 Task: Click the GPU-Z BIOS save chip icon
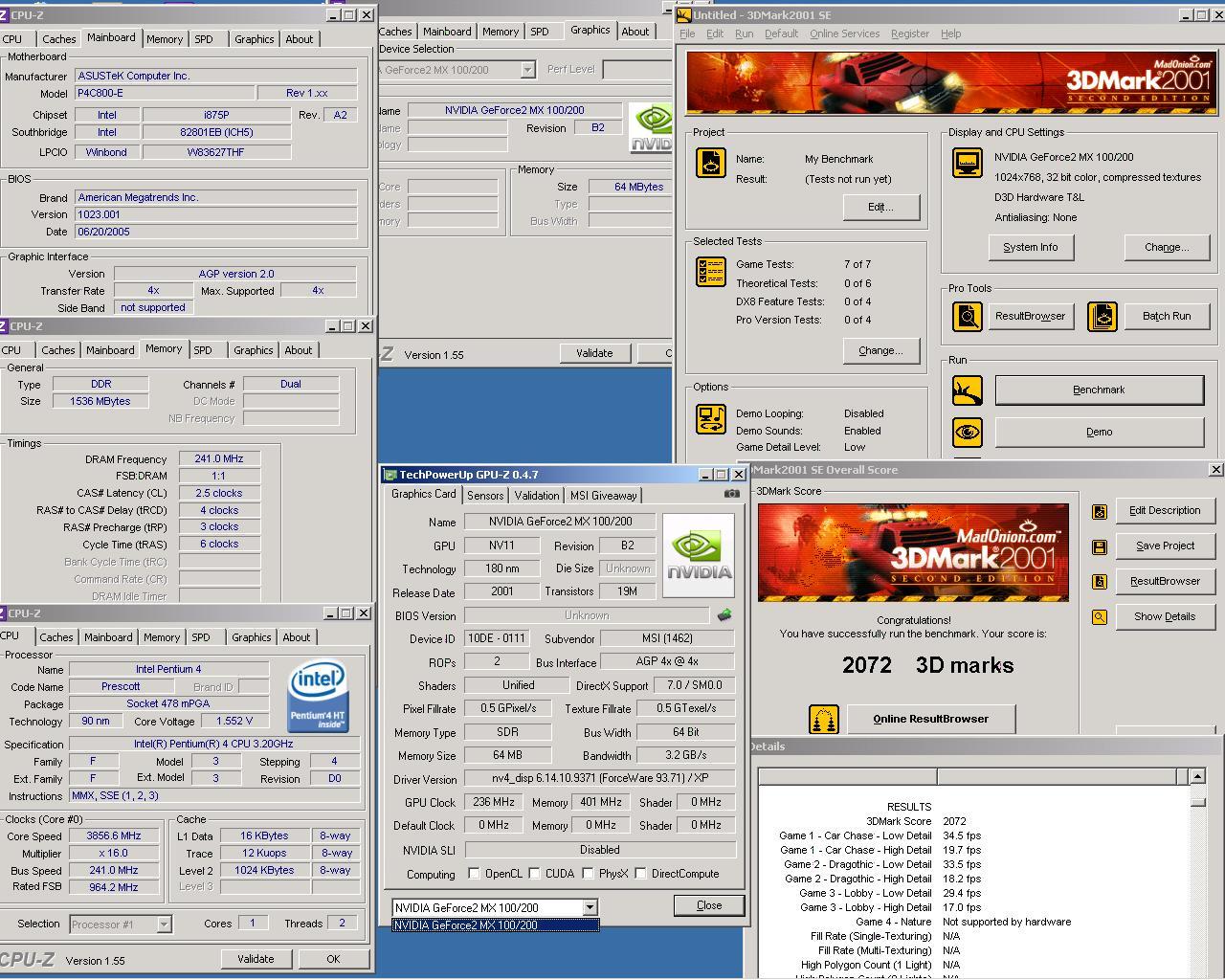(x=724, y=615)
